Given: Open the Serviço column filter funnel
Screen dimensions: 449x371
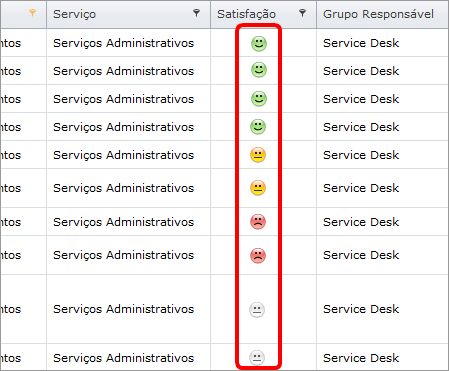Looking at the screenshot, I should click(x=197, y=13).
